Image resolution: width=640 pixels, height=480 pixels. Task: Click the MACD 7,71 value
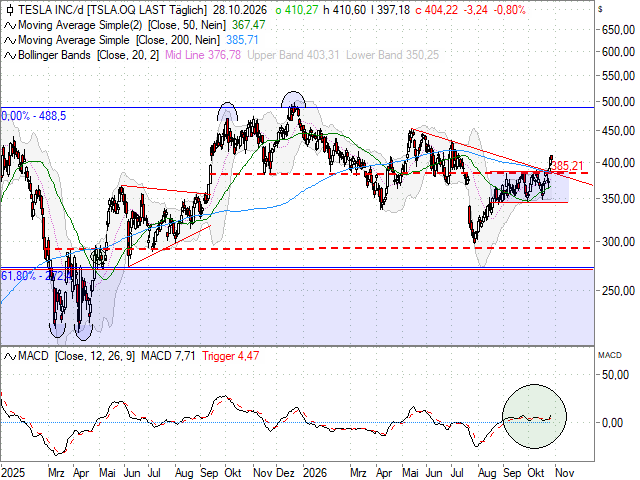coord(168,356)
